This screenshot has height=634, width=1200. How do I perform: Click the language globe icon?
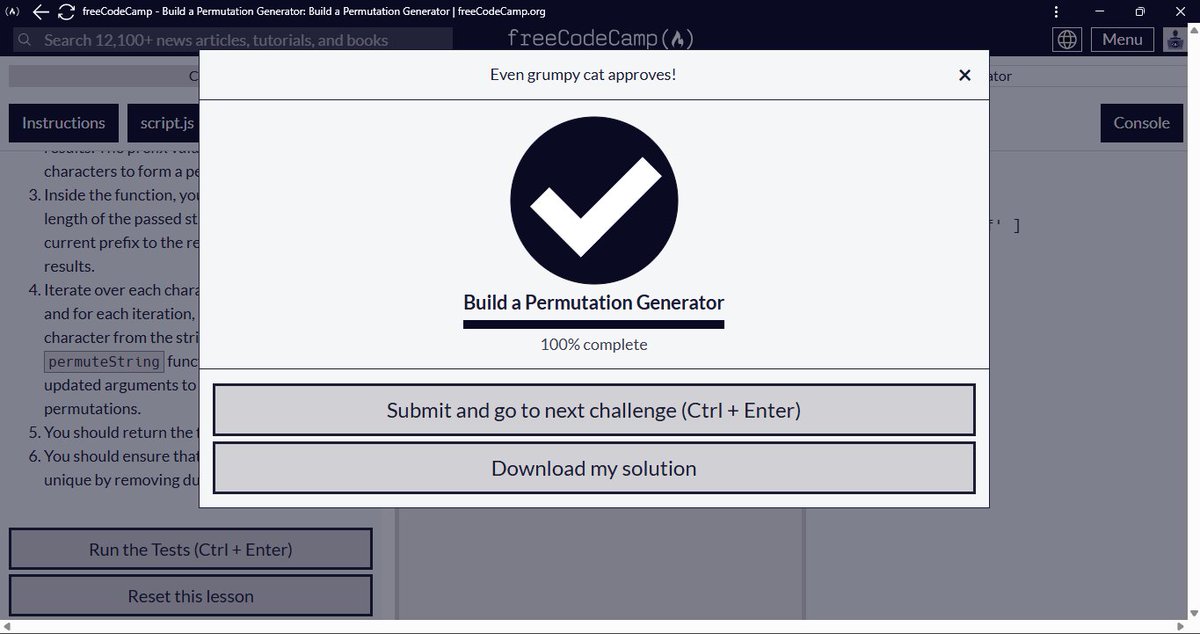[1068, 39]
